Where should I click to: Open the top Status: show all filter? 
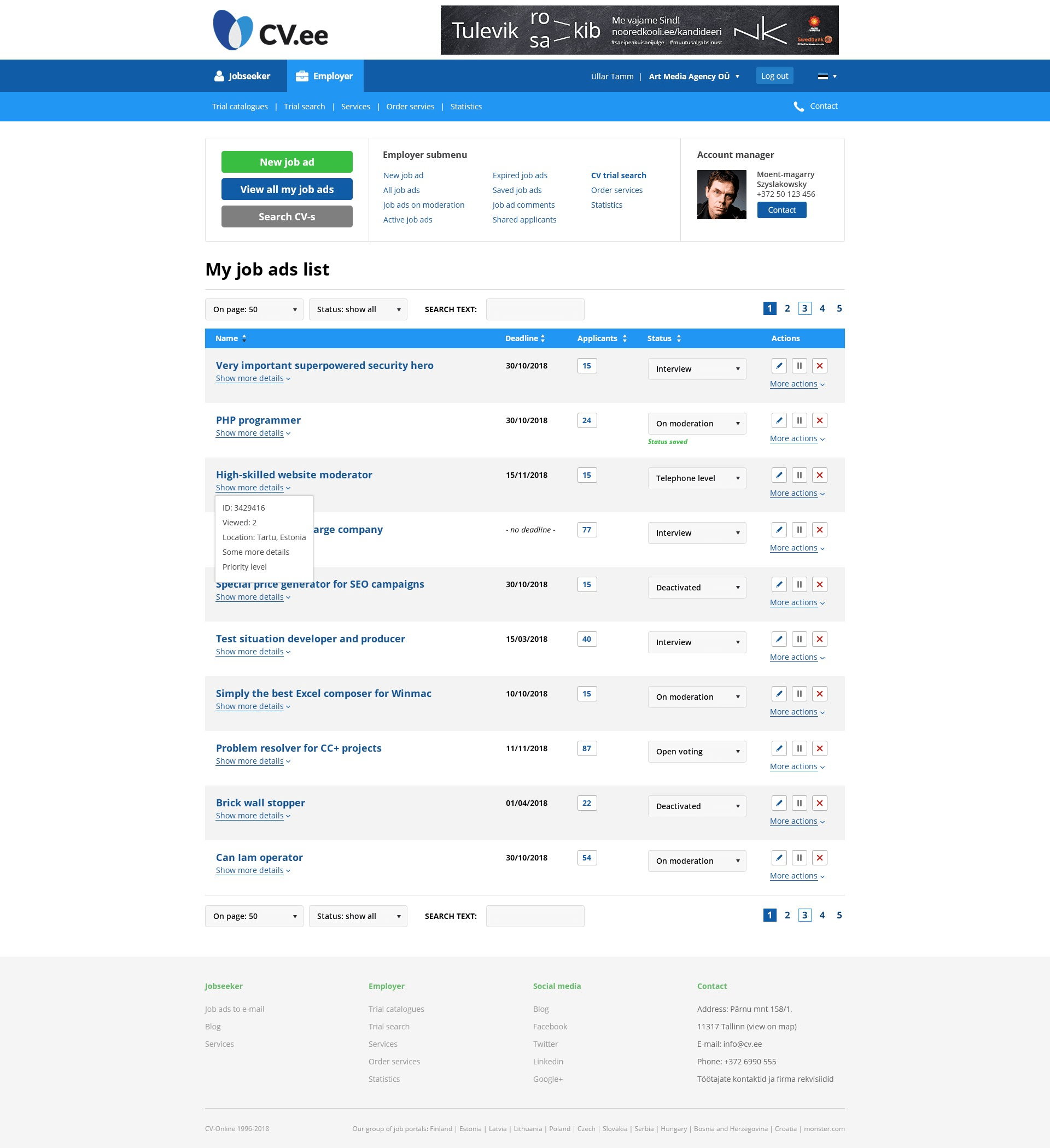pyautogui.click(x=358, y=309)
